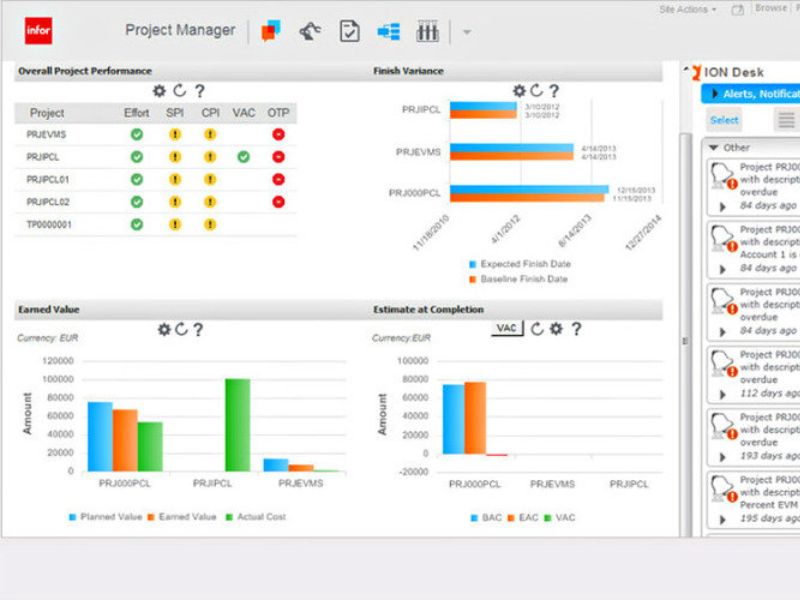
Task: Open the Site Actions menu
Action: pyautogui.click(x=688, y=9)
